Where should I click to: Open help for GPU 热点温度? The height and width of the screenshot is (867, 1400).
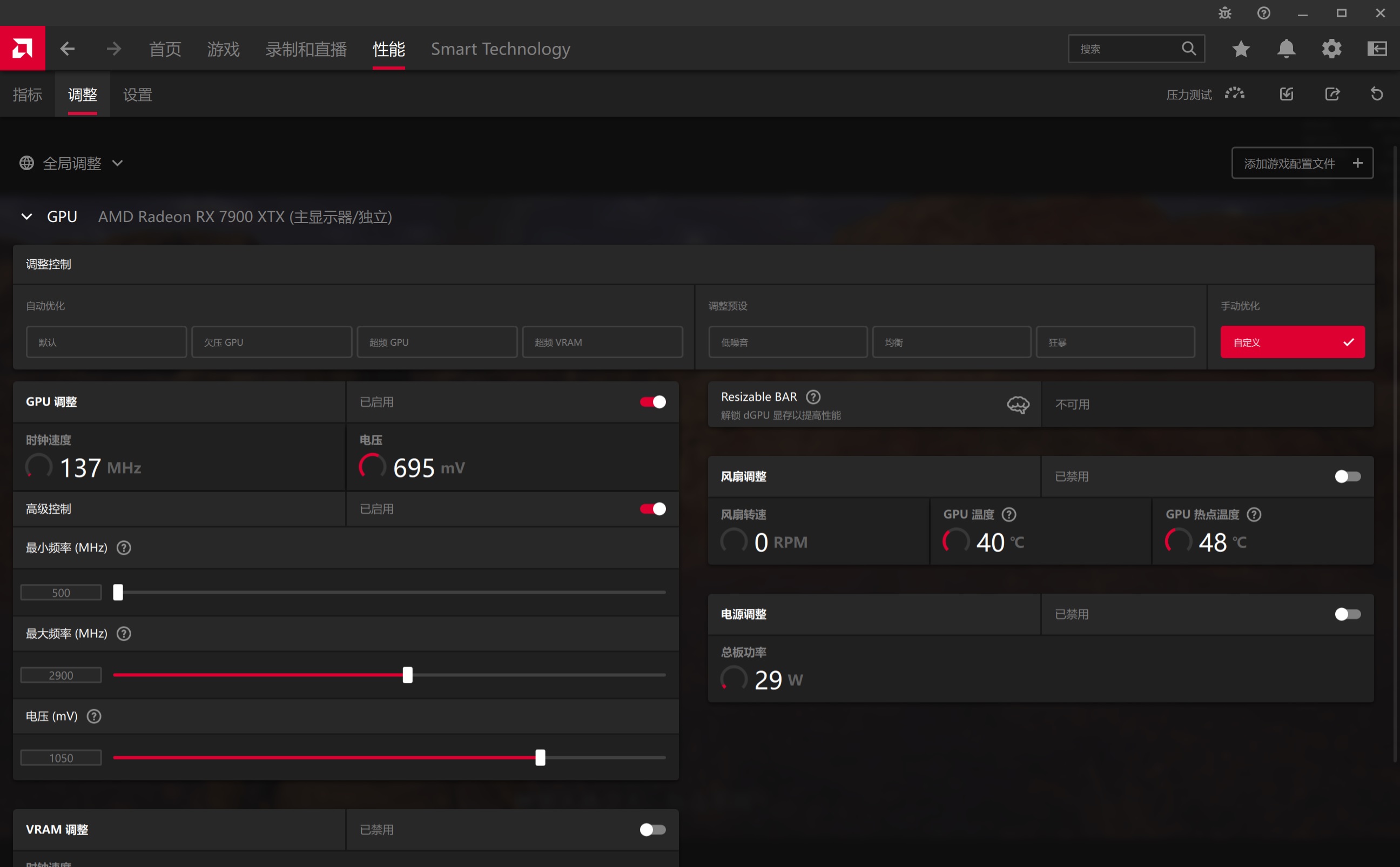pyautogui.click(x=1254, y=514)
